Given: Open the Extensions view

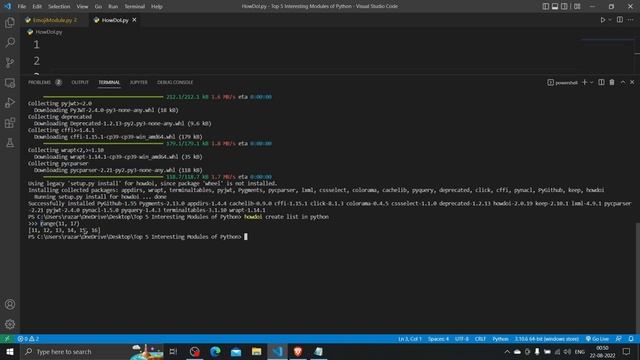Looking at the screenshot, I should coord(10,123).
